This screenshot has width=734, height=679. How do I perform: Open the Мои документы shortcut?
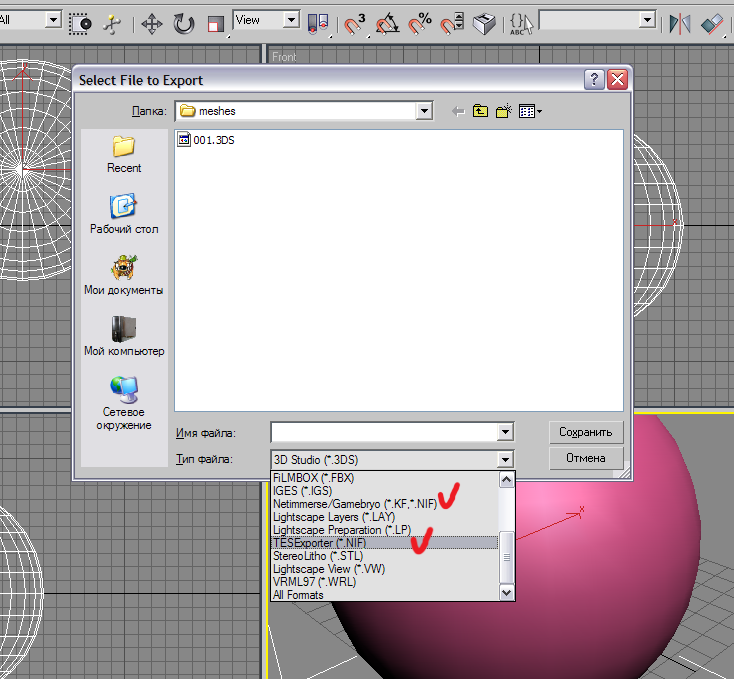(x=124, y=275)
